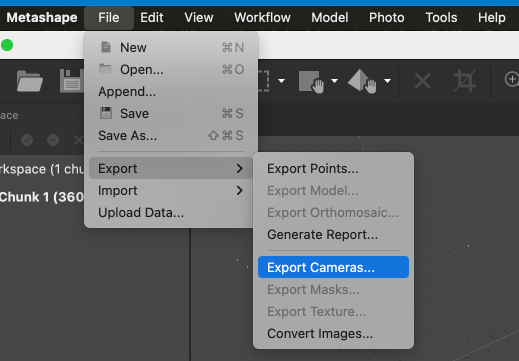Click the Enable Items checkmark icon

(x=27, y=140)
